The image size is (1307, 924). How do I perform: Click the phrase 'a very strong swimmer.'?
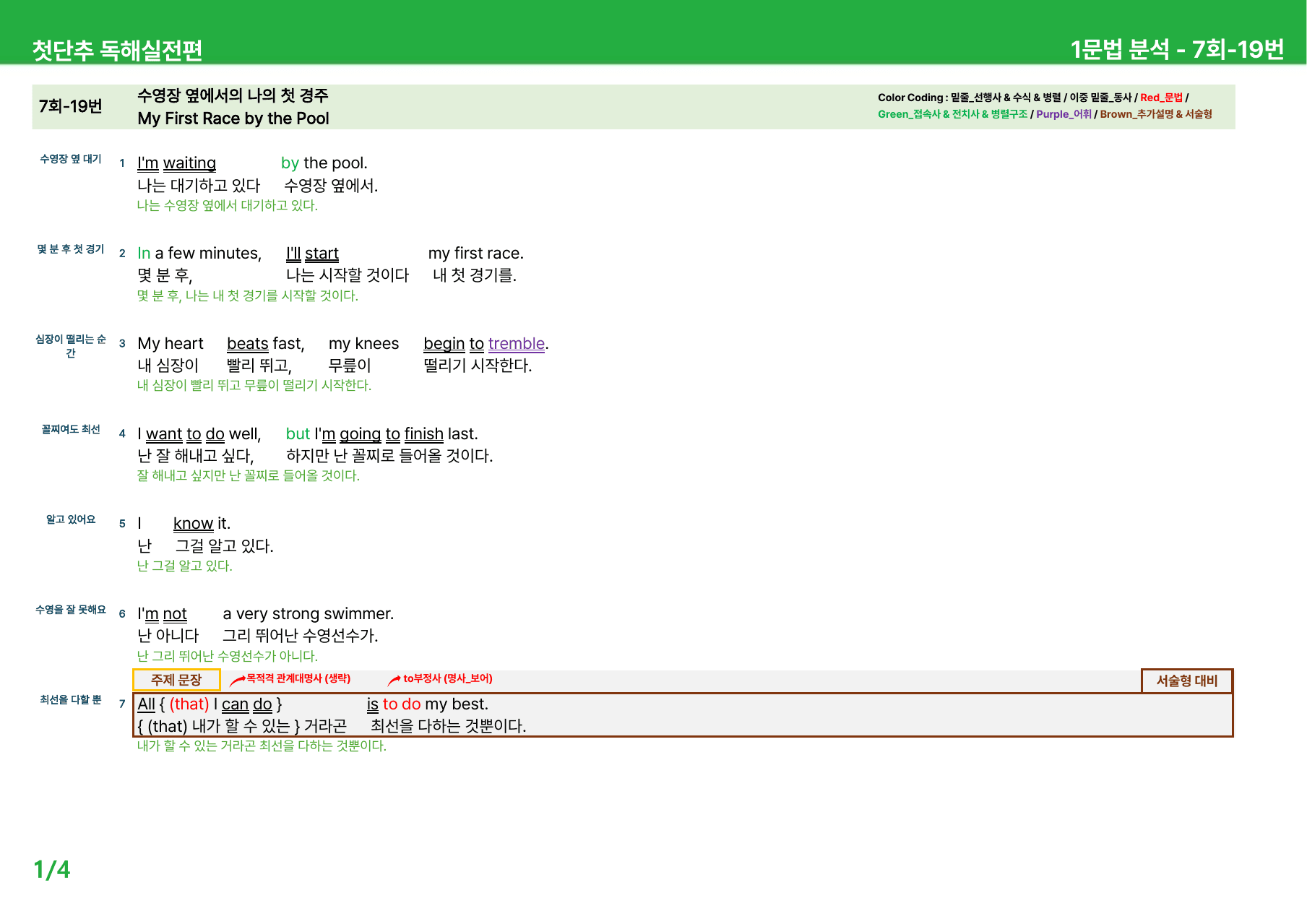tap(309, 614)
